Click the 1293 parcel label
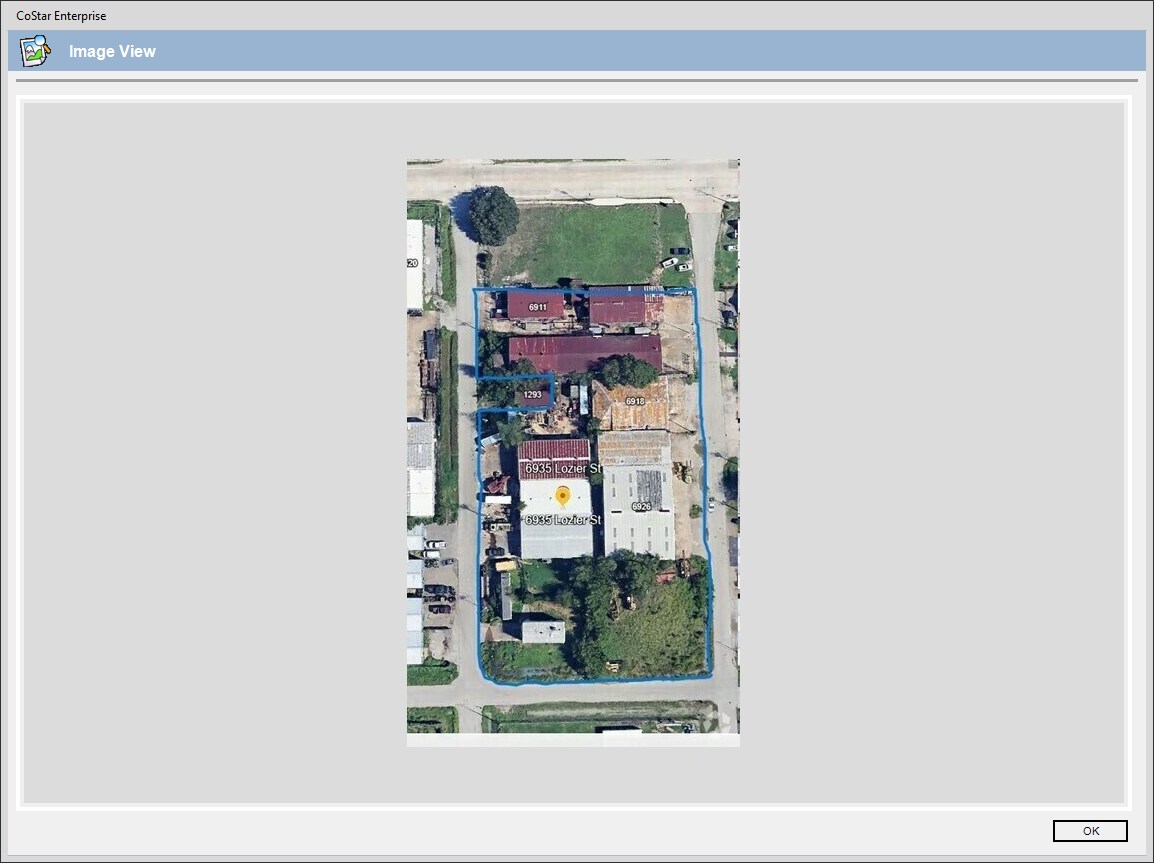1154x863 pixels. click(x=532, y=395)
